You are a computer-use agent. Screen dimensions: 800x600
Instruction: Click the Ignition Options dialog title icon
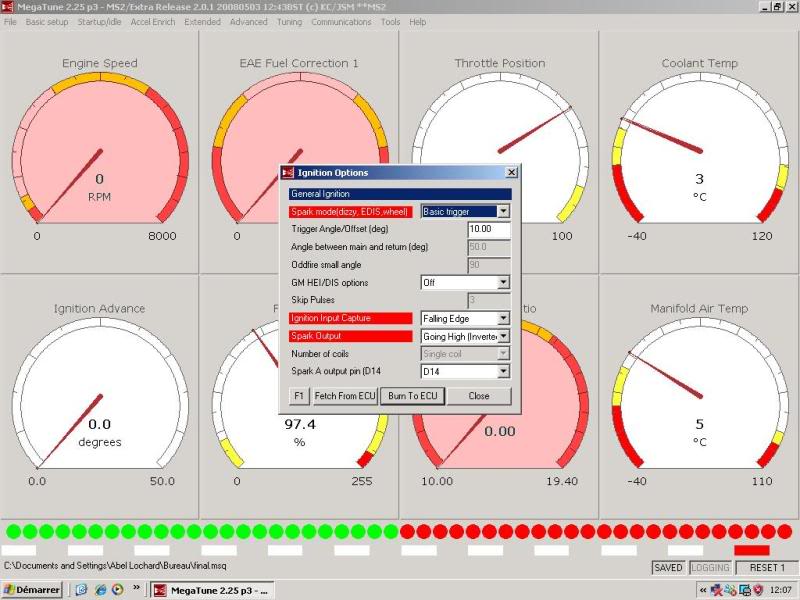(x=288, y=172)
